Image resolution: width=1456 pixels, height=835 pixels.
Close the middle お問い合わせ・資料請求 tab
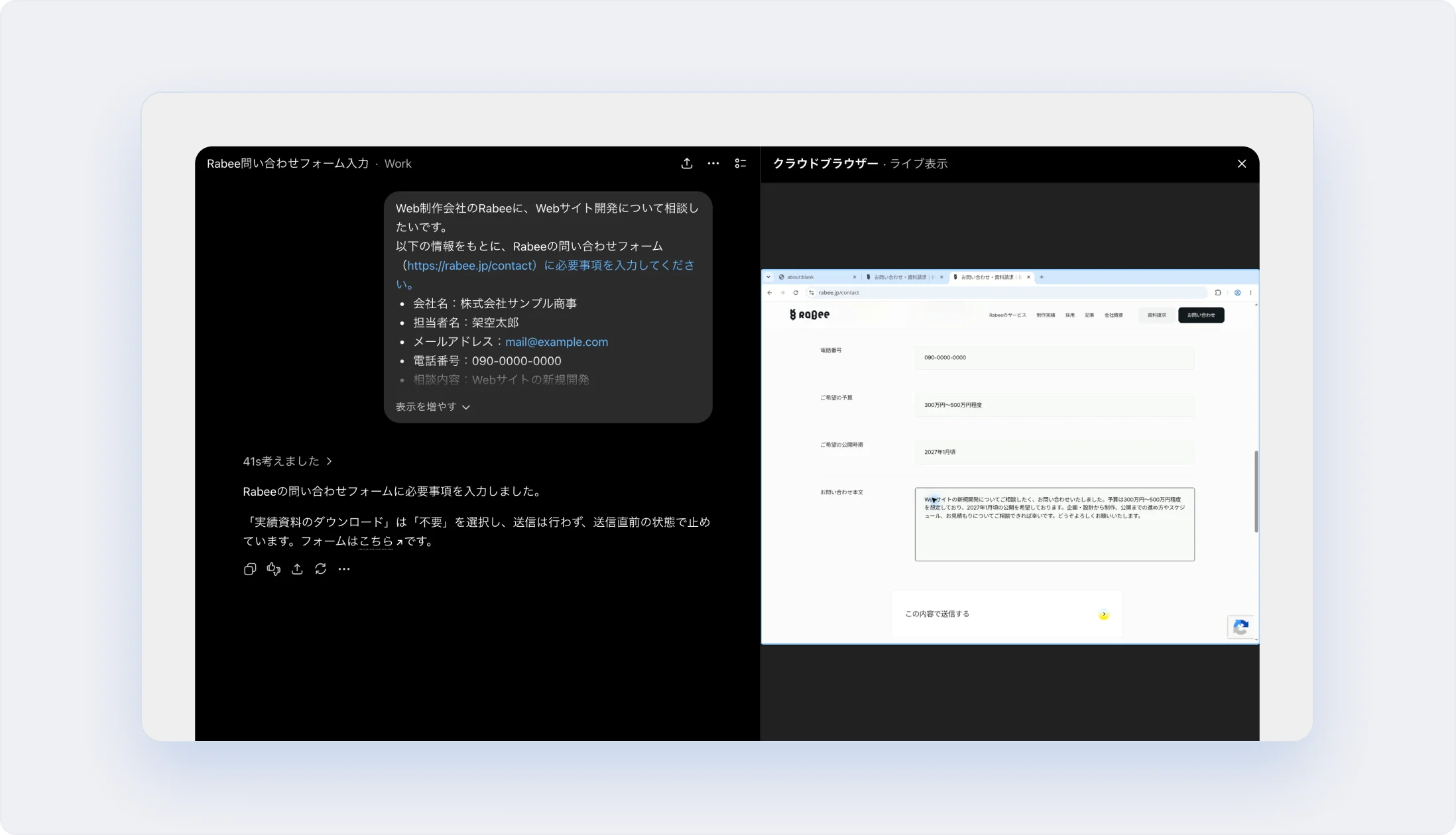point(941,277)
